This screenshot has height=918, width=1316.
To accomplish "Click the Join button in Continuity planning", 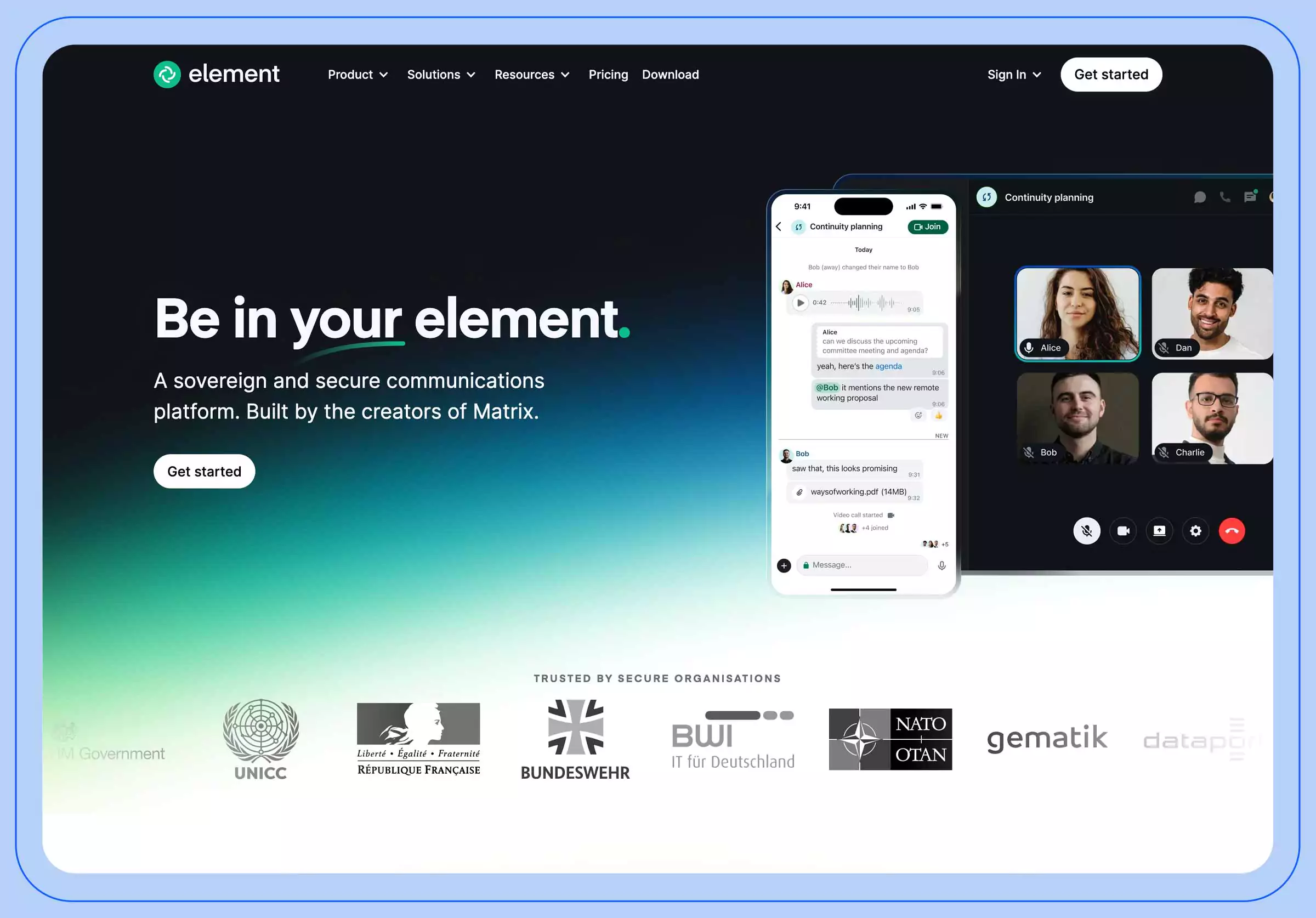I will (x=927, y=226).
